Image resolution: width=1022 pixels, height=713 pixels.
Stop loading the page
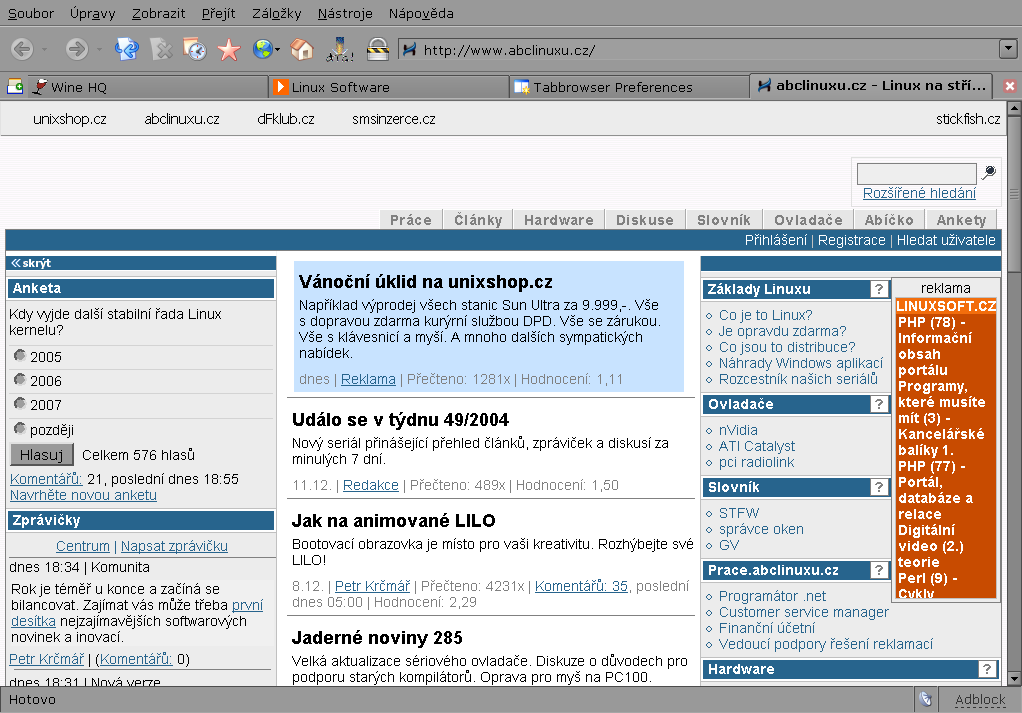(x=160, y=50)
